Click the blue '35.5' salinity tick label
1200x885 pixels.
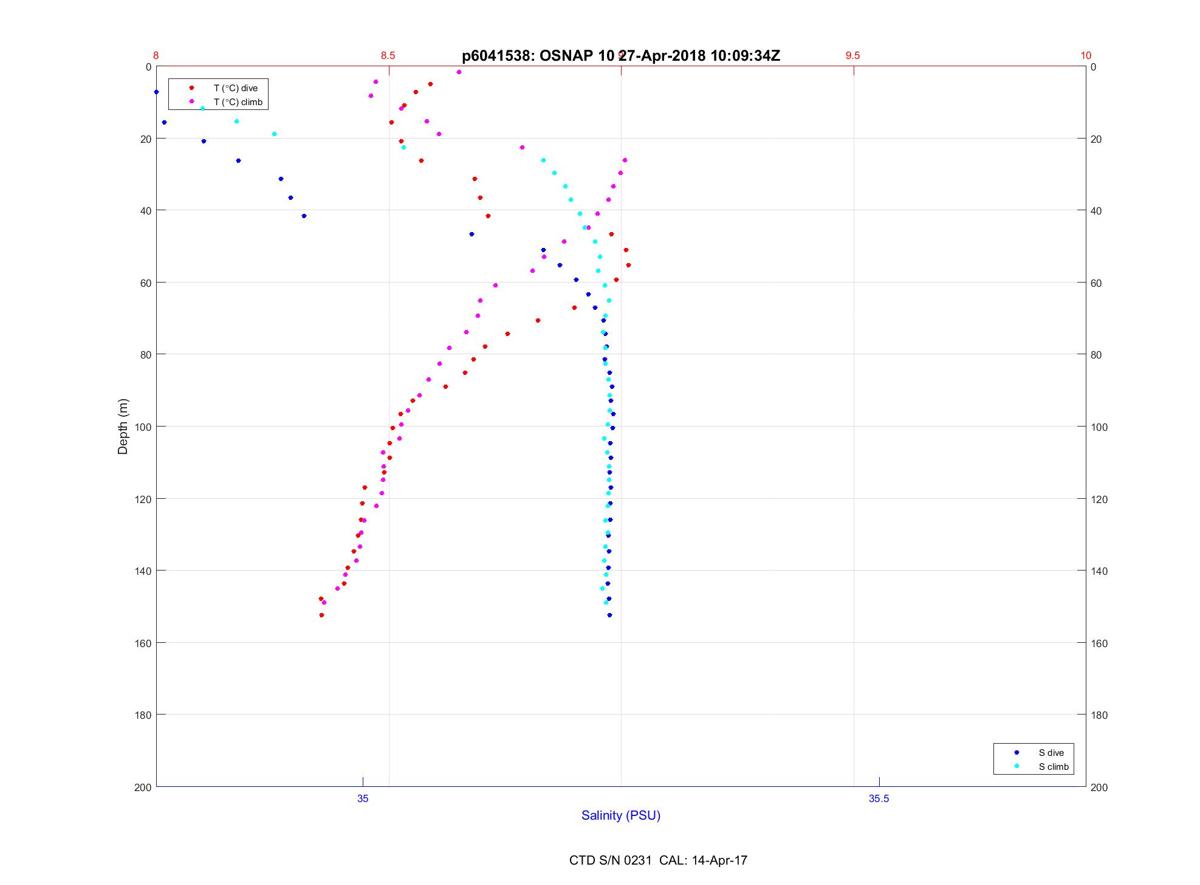click(879, 798)
